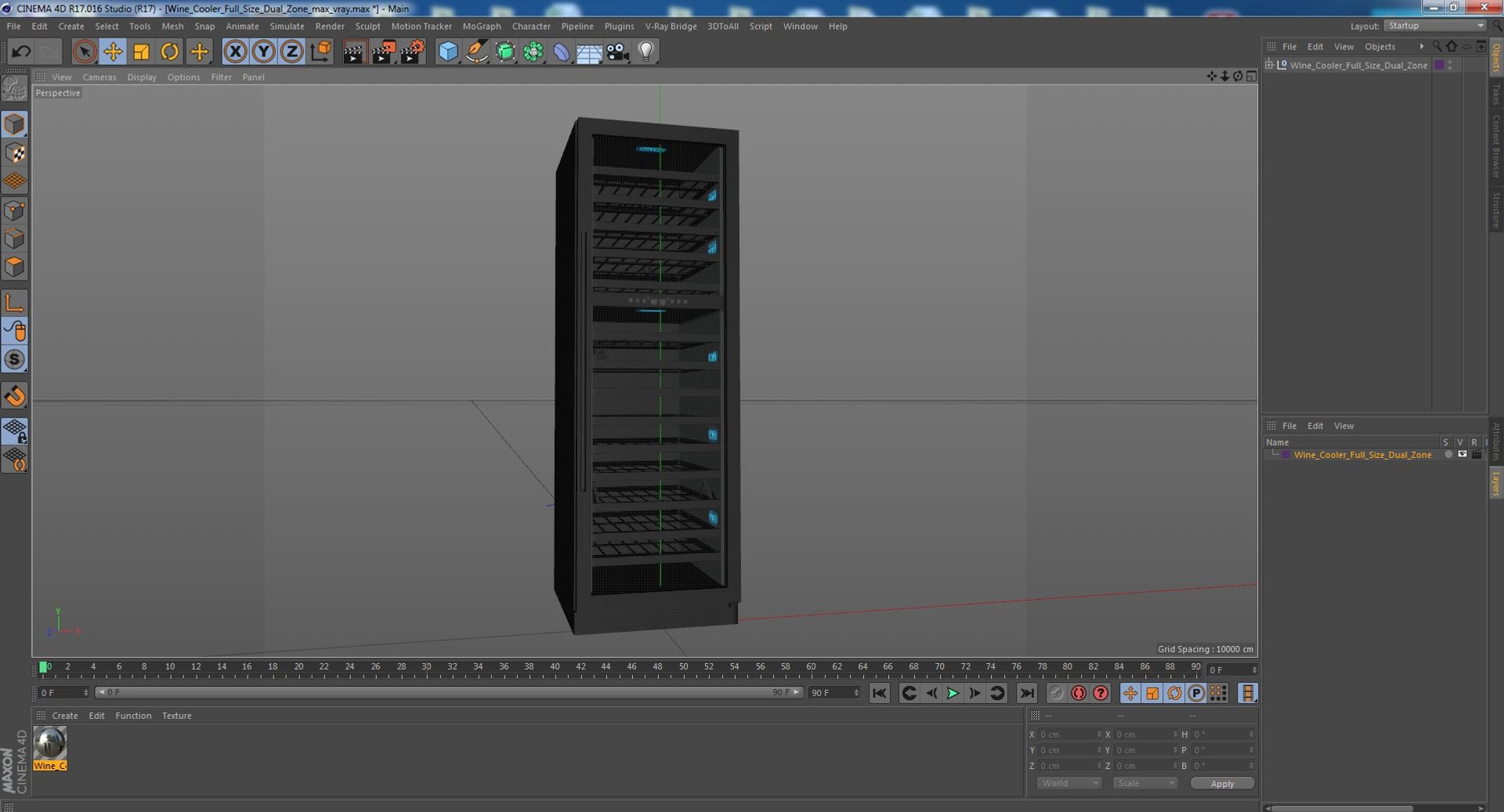
Task: Toggle layer visibility for Wine_Cooler layer
Action: pyautogui.click(x=1462, y=454)
